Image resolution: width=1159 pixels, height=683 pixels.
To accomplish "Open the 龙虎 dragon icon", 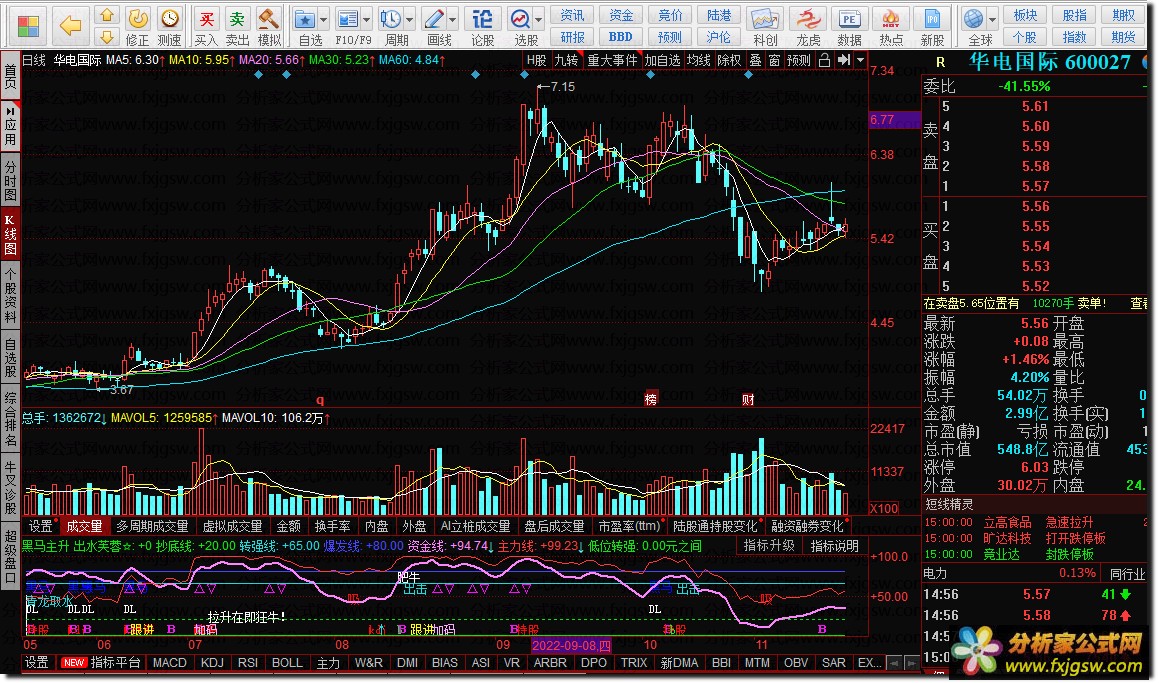I will (x=807, y=18).
